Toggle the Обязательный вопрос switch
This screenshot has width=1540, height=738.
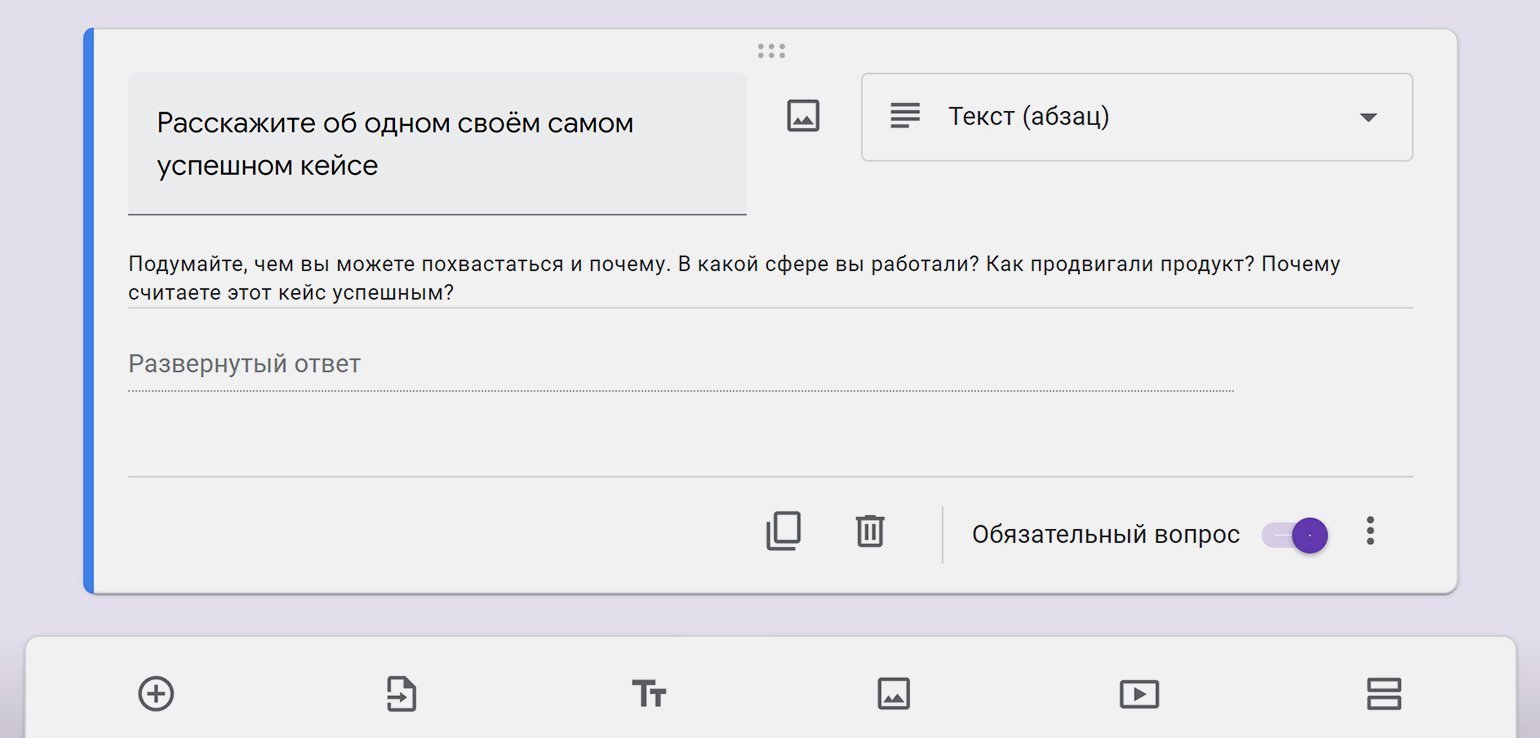[x=1296, y=535]
